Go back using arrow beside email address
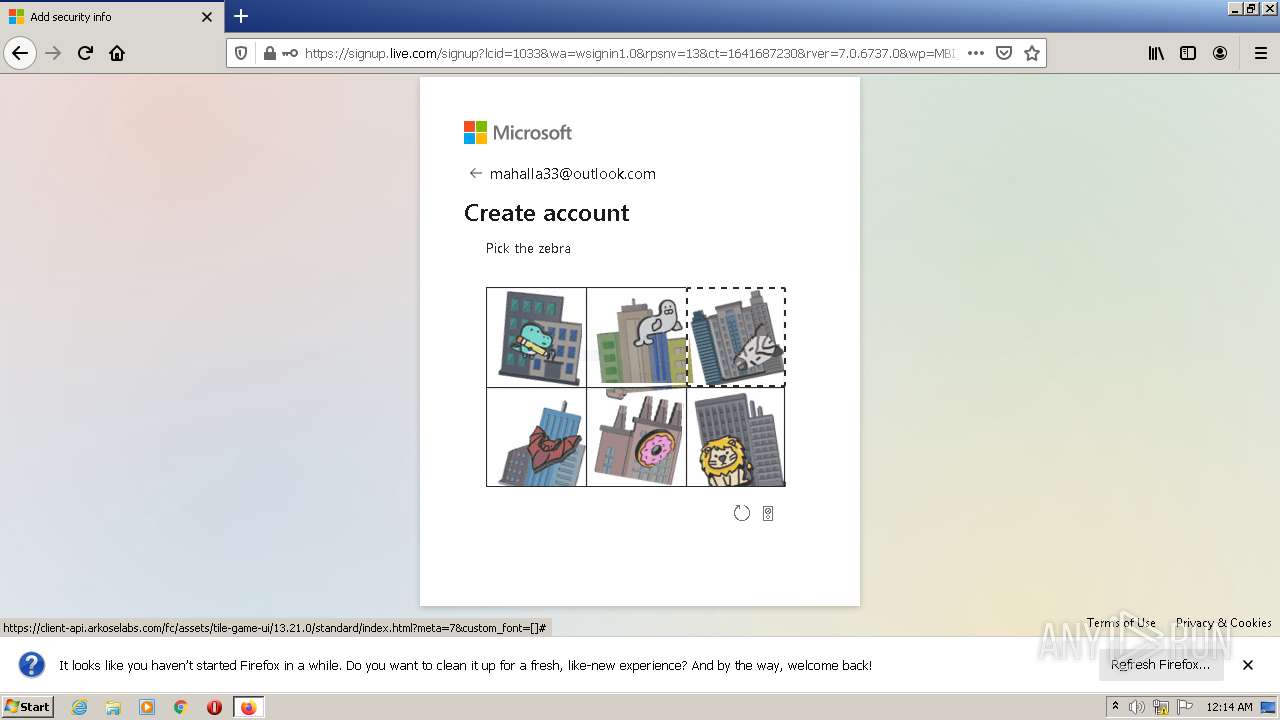The width and height of the screenshot is (1280, 720). [475, 173]
